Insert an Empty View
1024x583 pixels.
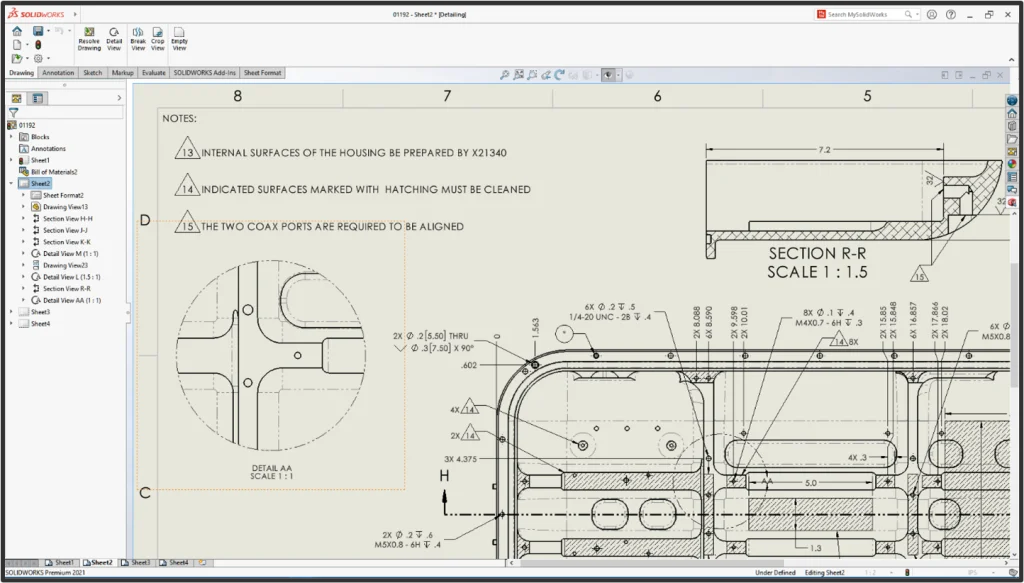click(179, 39)
